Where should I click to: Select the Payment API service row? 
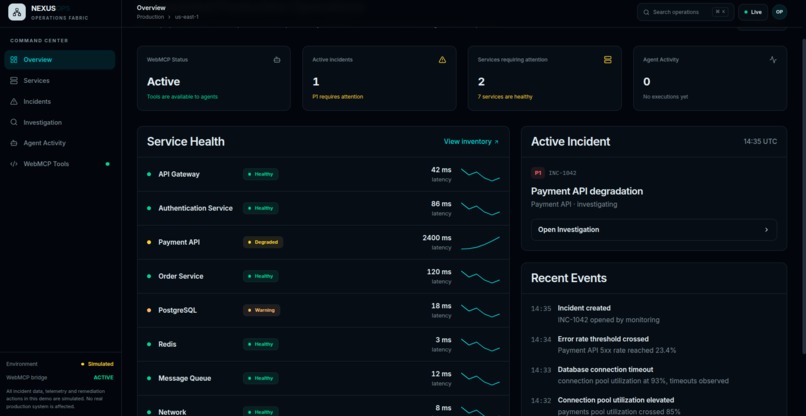[x=323, y=242]
